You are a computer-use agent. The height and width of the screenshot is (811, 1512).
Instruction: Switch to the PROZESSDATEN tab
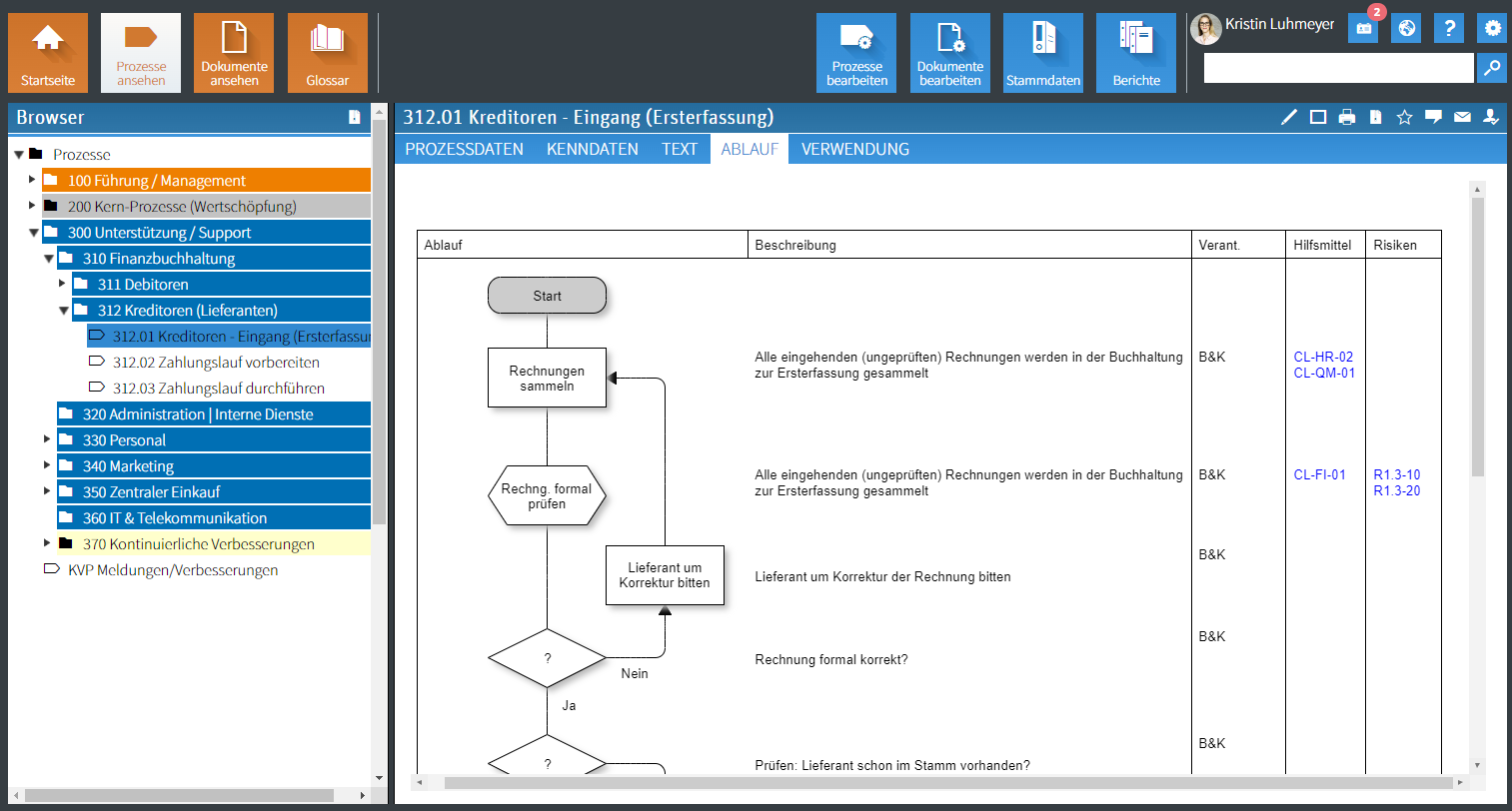464,149
